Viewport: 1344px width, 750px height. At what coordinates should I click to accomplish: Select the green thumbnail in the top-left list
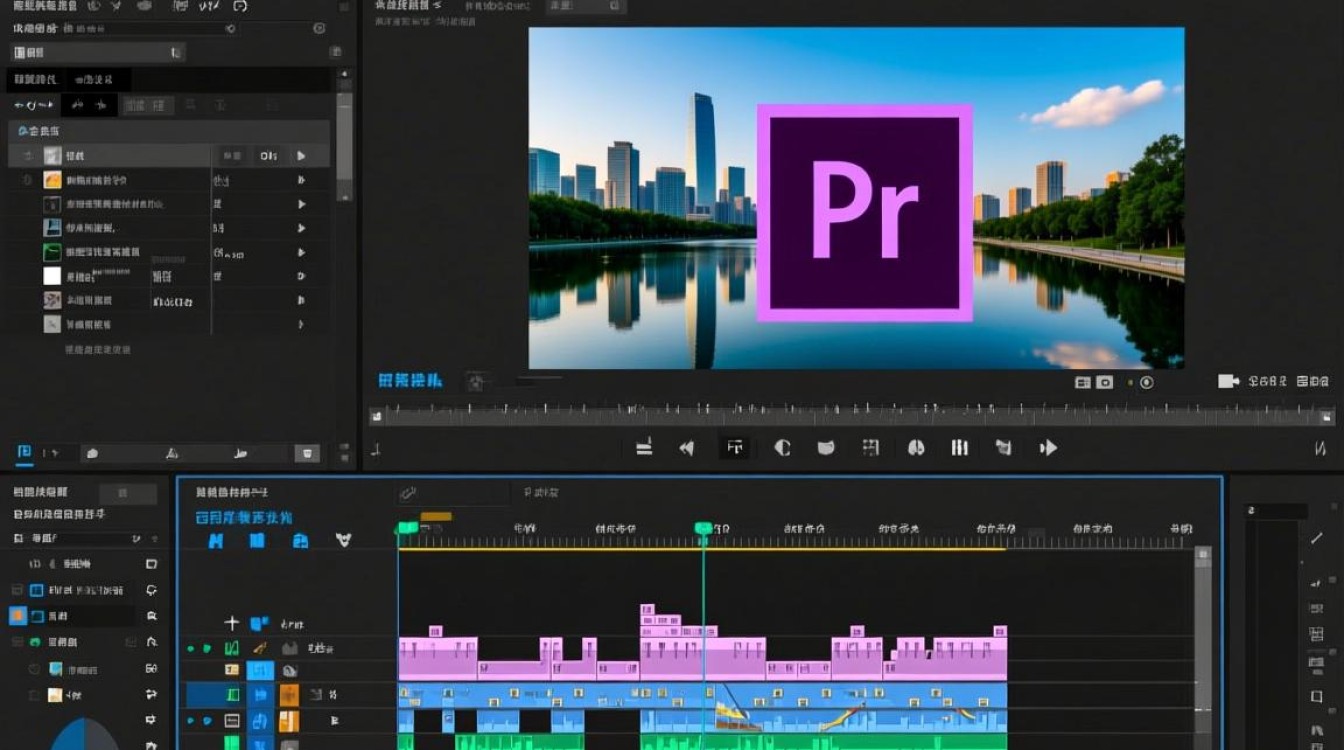53,252
